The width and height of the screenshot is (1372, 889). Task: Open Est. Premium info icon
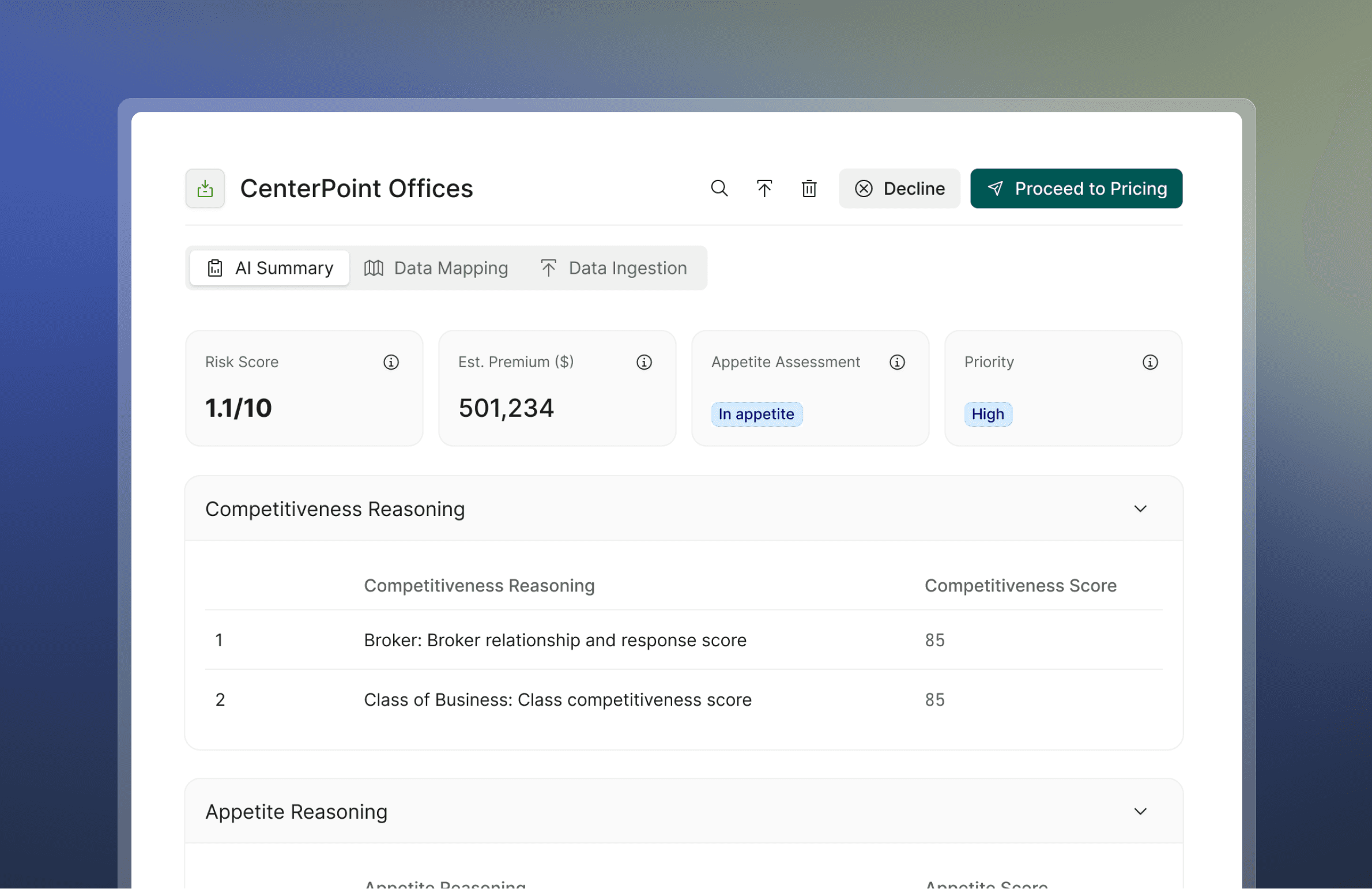(644, 362)
